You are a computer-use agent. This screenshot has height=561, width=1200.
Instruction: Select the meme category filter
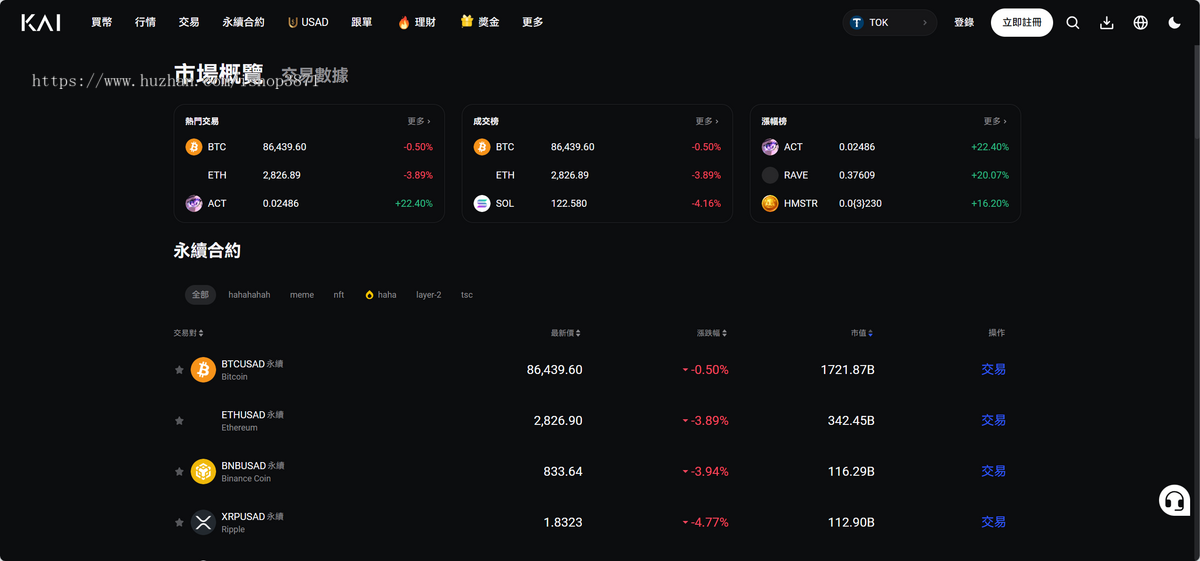click(x=301, y=295)
